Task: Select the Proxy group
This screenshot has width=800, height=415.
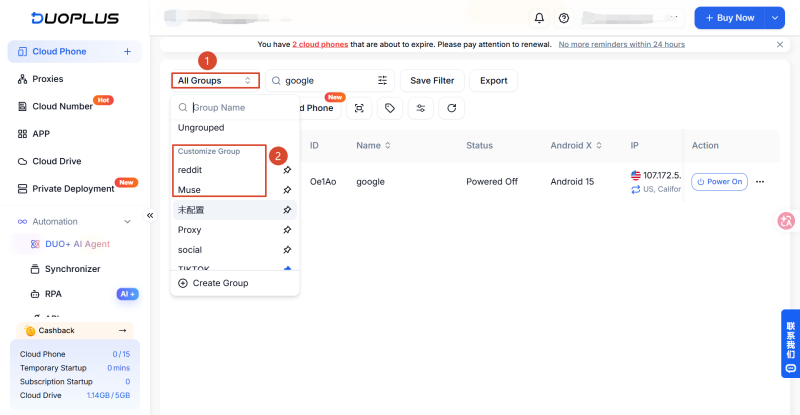Action: (189, 230)
